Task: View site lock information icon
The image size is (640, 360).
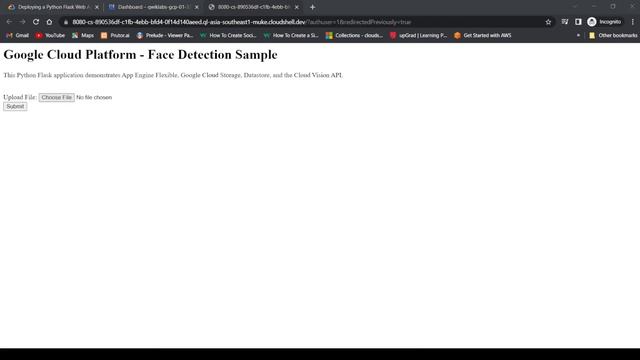Action: (x=66, y=22)
